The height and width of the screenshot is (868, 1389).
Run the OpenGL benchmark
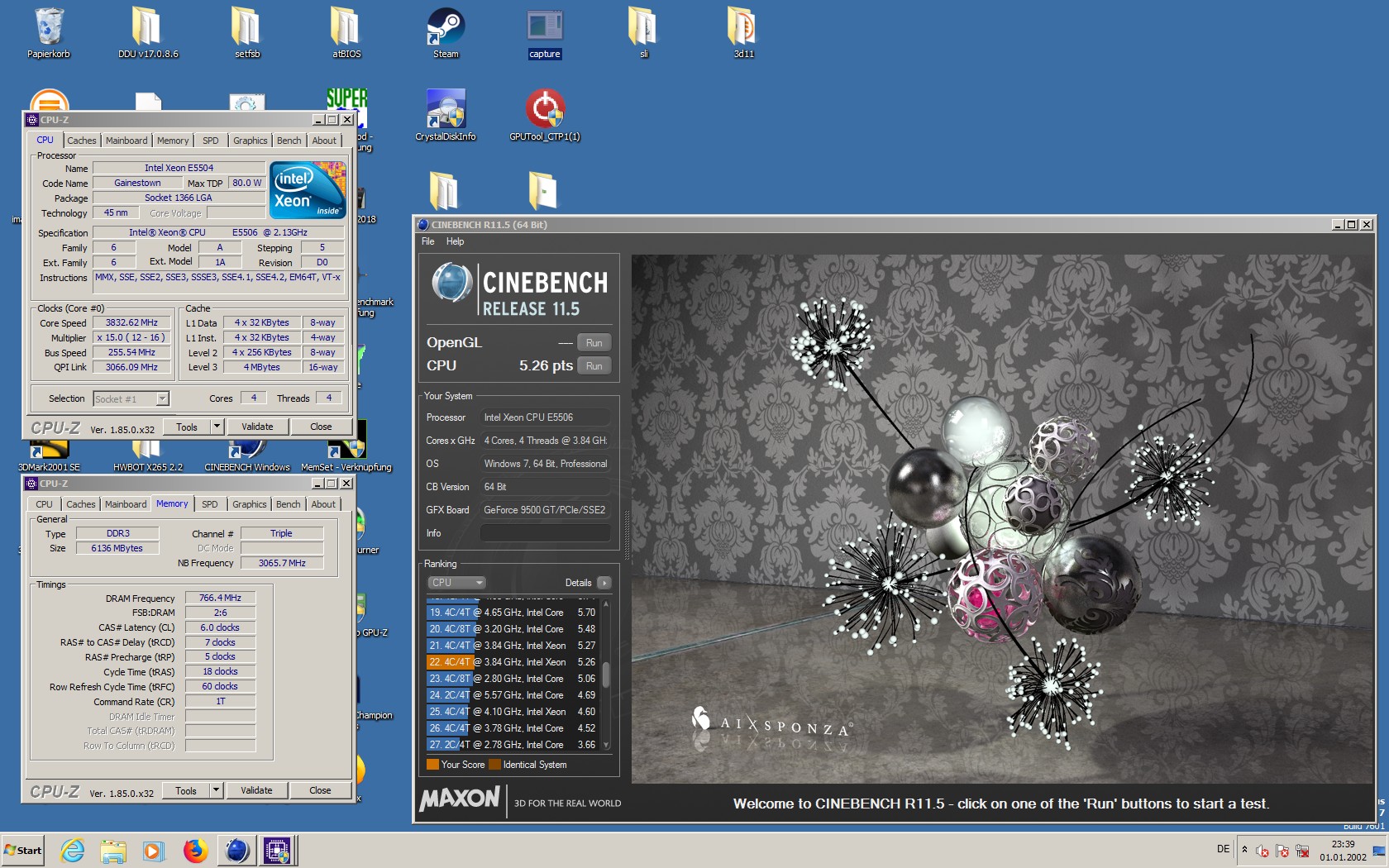click(x=594, y=342)
